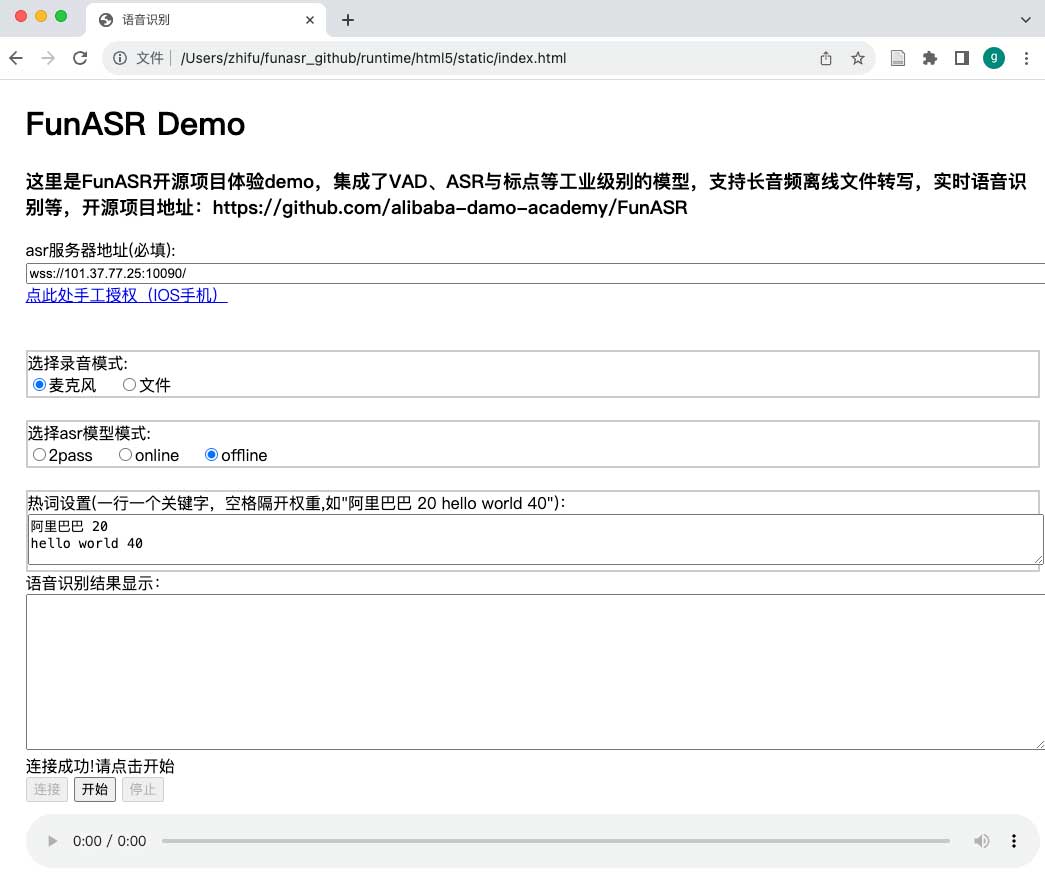Toggle the browser side panel icon
Viewport: 1045px width, 895px height.
[962, 58]
